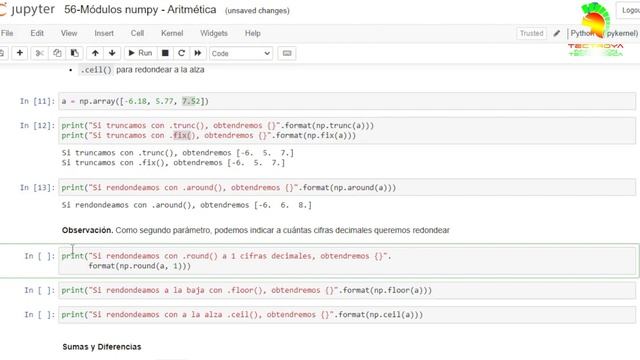Click the unsaved changes status text

[x=257, y=11]
